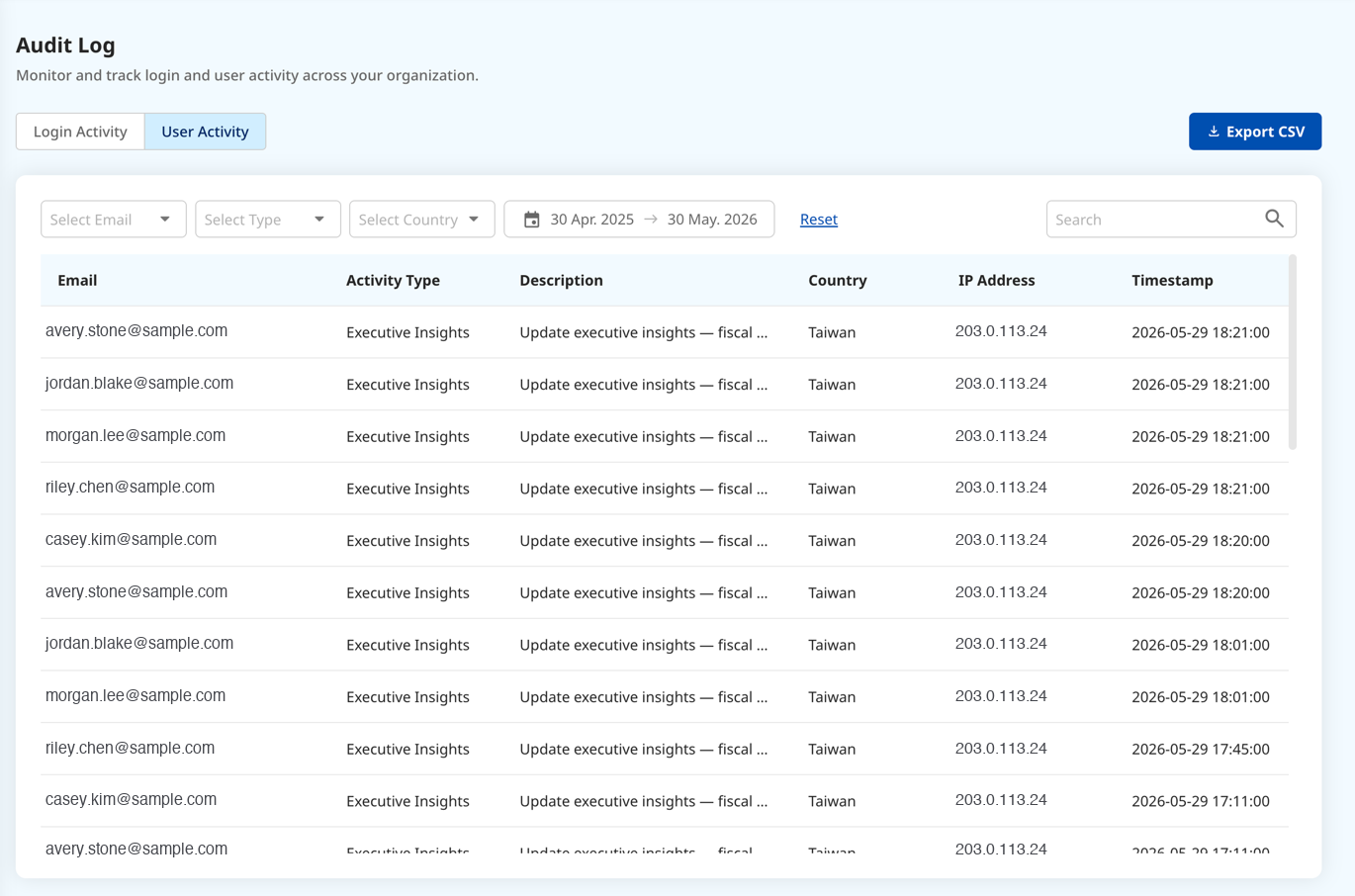The height and width of the screenshot is (896, 1355).
Task: Click the Audit Log heading
Action: [x=65, y=45]
